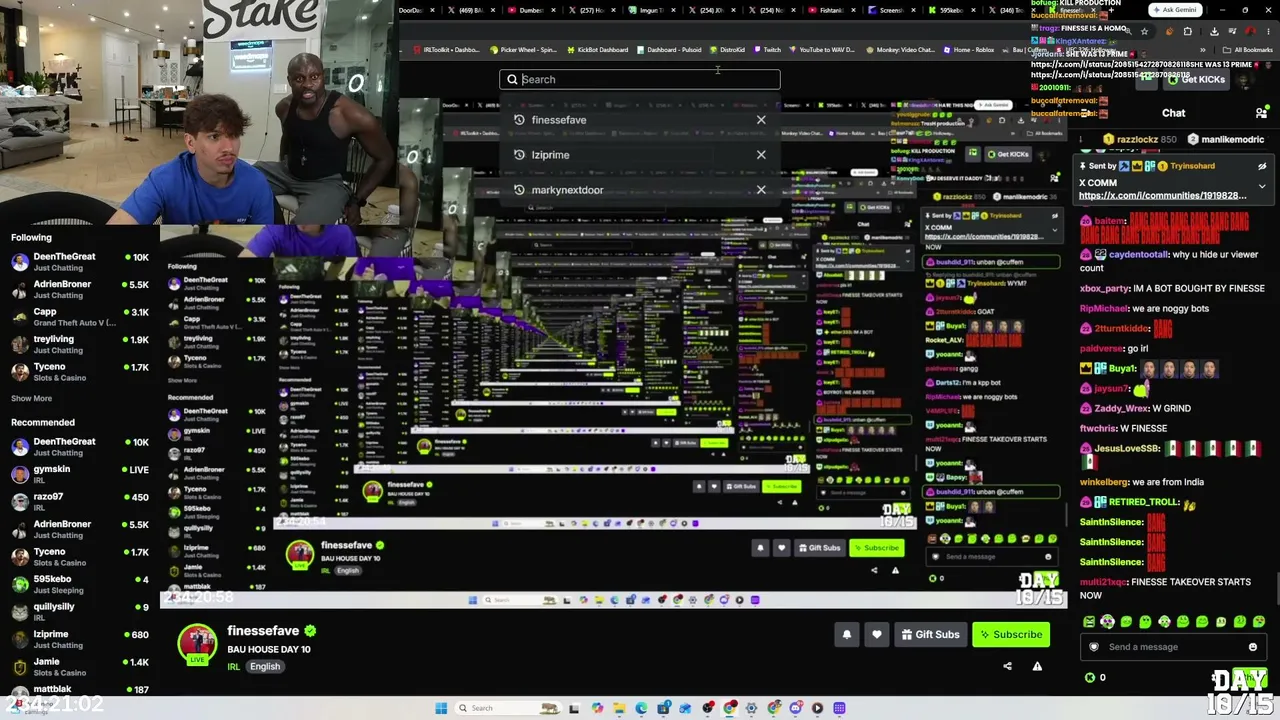
Task: Open All Bookmarks folder
Action: (1248, 50)
